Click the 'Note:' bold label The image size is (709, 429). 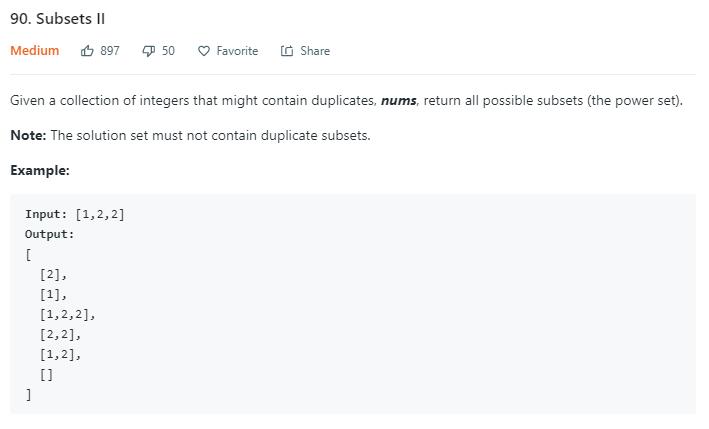[x=28, y=135]
